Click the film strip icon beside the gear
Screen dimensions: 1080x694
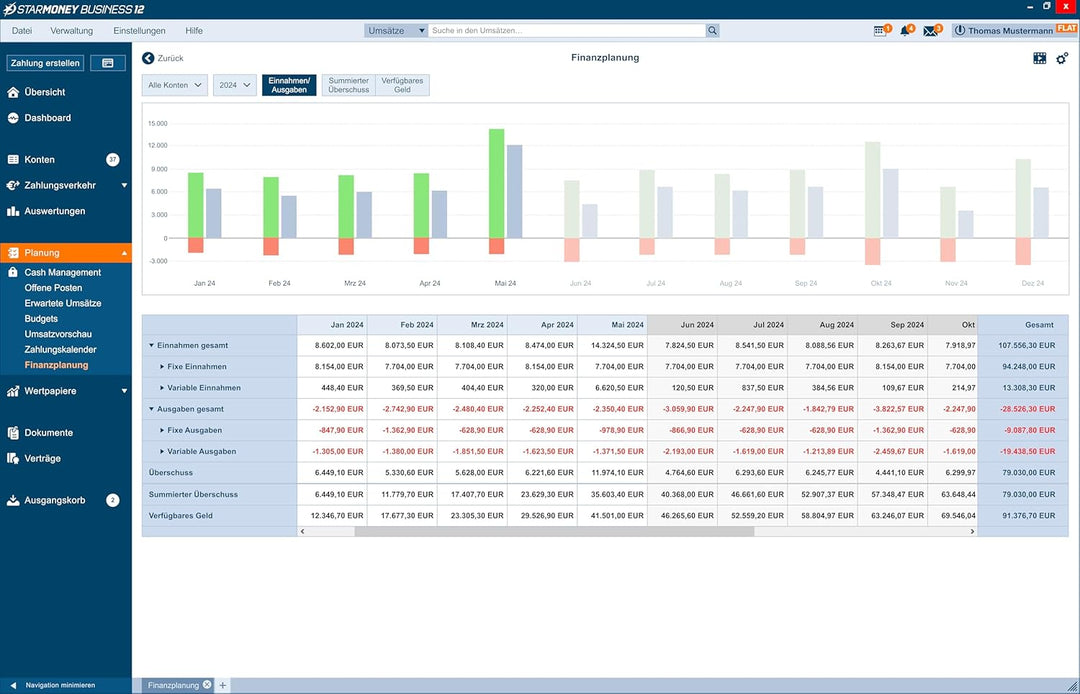[x=1039, y=59]
